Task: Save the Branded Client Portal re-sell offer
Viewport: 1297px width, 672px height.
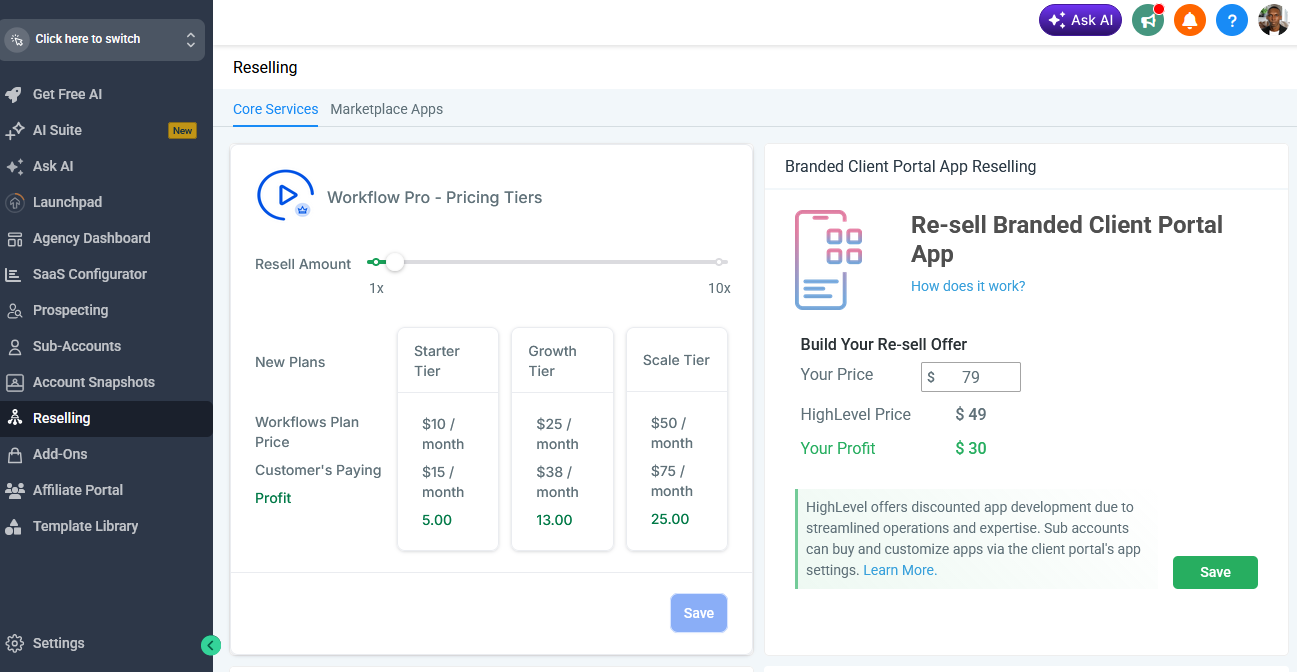Action: pyautogui.click(x=1215, y=572)
